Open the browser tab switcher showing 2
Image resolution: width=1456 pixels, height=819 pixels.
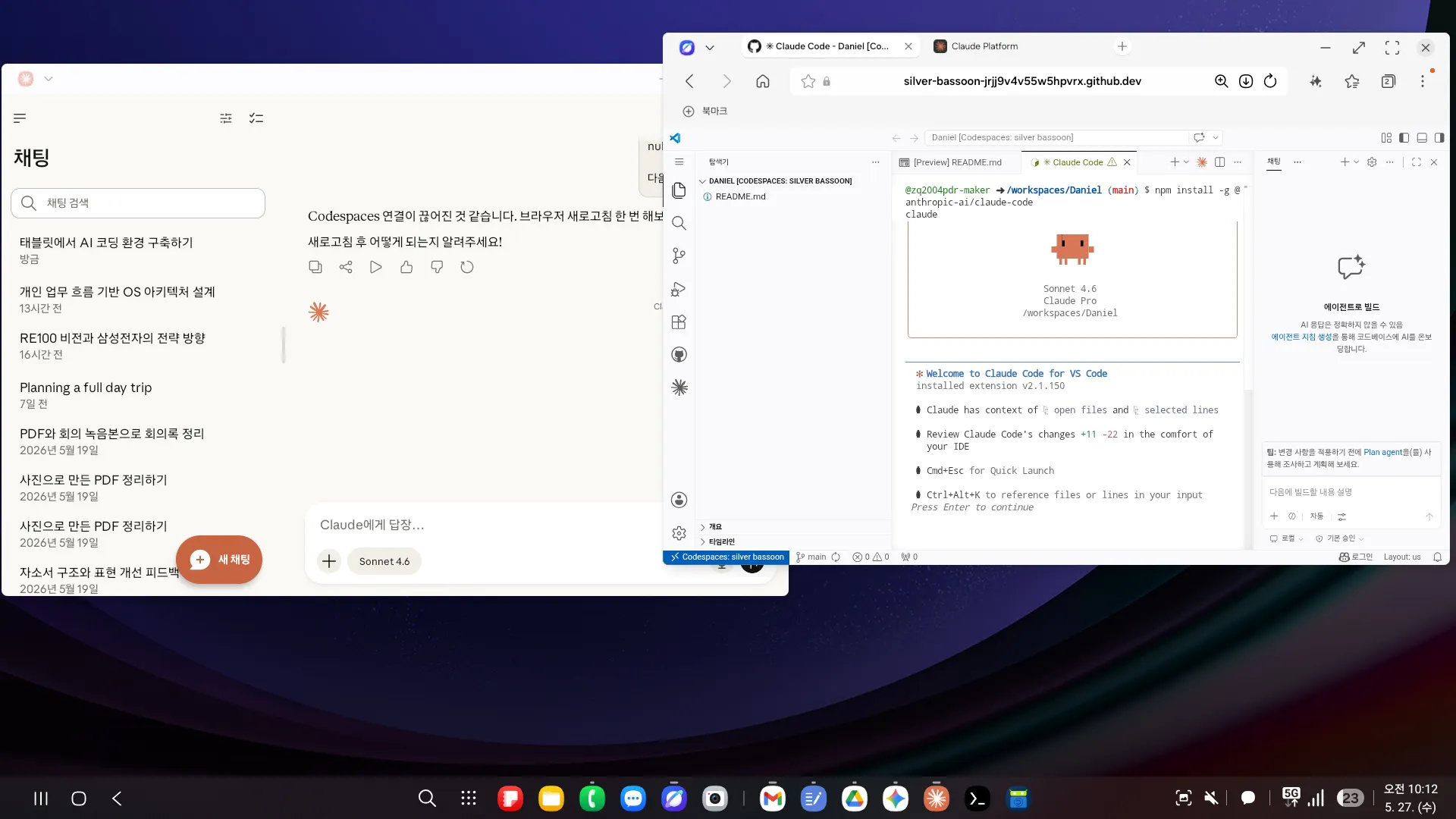click(x=1388, y=81)
